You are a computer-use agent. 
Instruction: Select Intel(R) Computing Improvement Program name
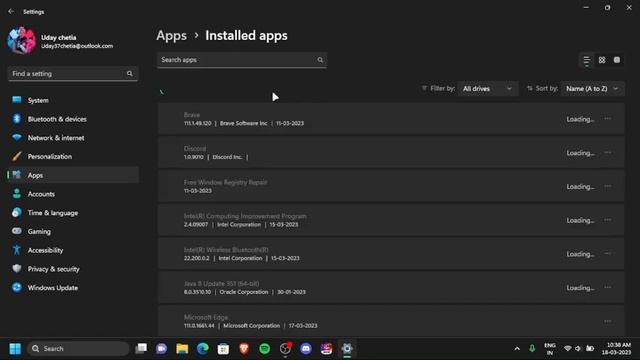point(245,216)
